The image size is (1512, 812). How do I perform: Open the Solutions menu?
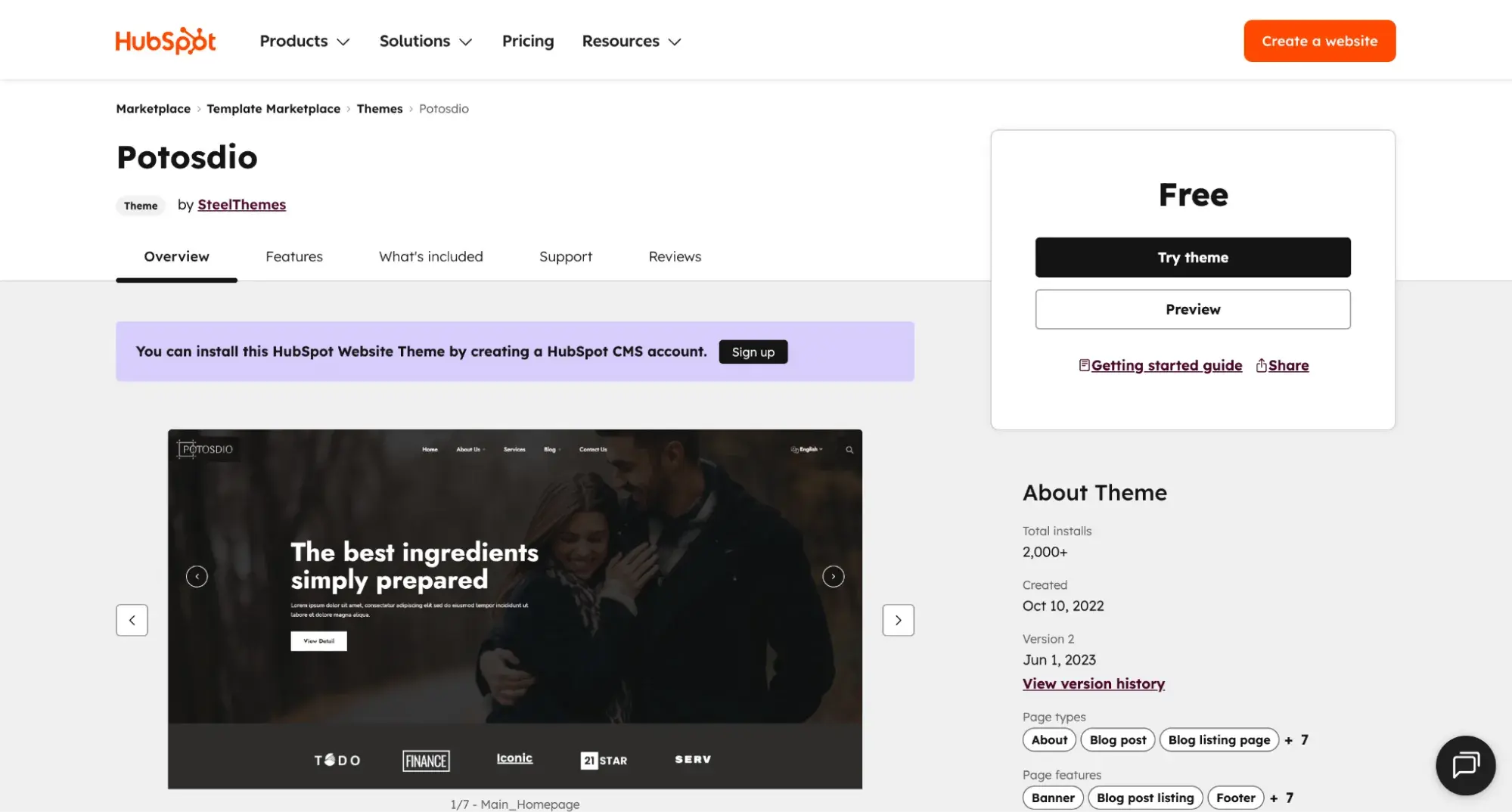tap(425, 41)
